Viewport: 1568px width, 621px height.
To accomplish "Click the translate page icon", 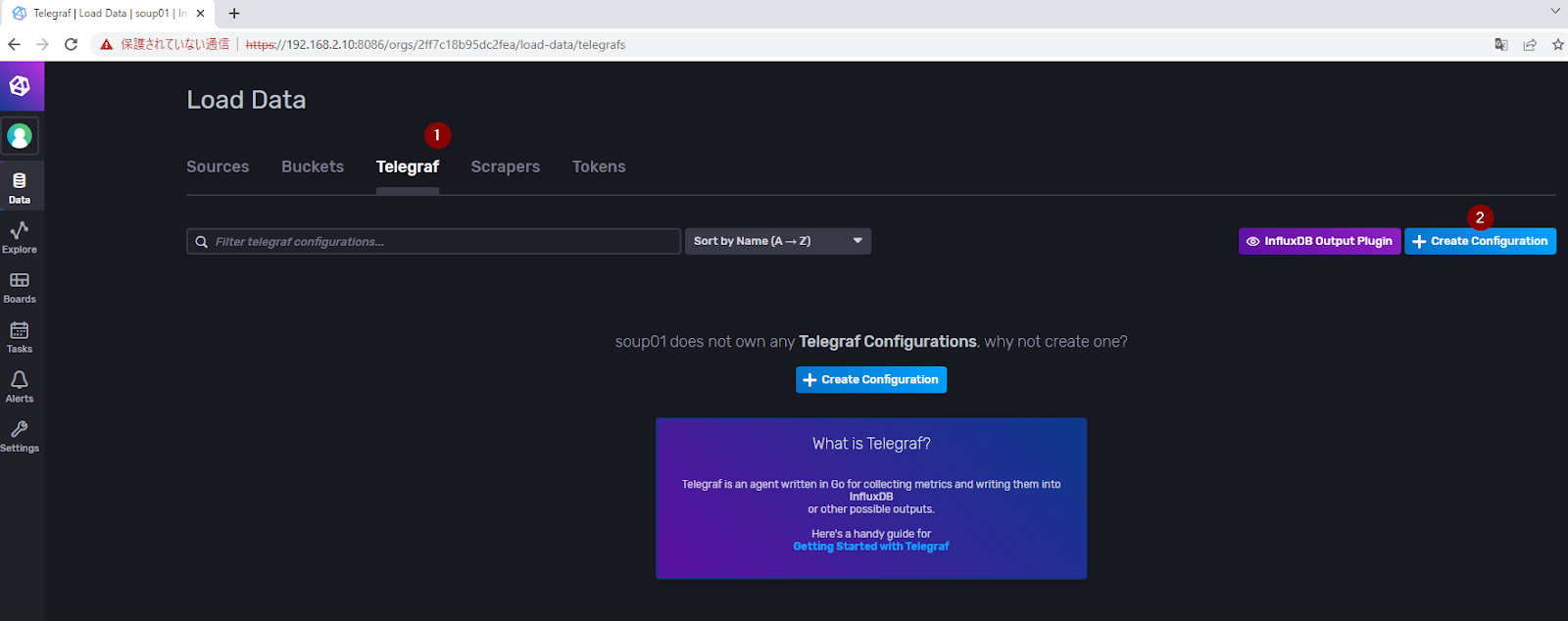I will (x=1500, y=44).
